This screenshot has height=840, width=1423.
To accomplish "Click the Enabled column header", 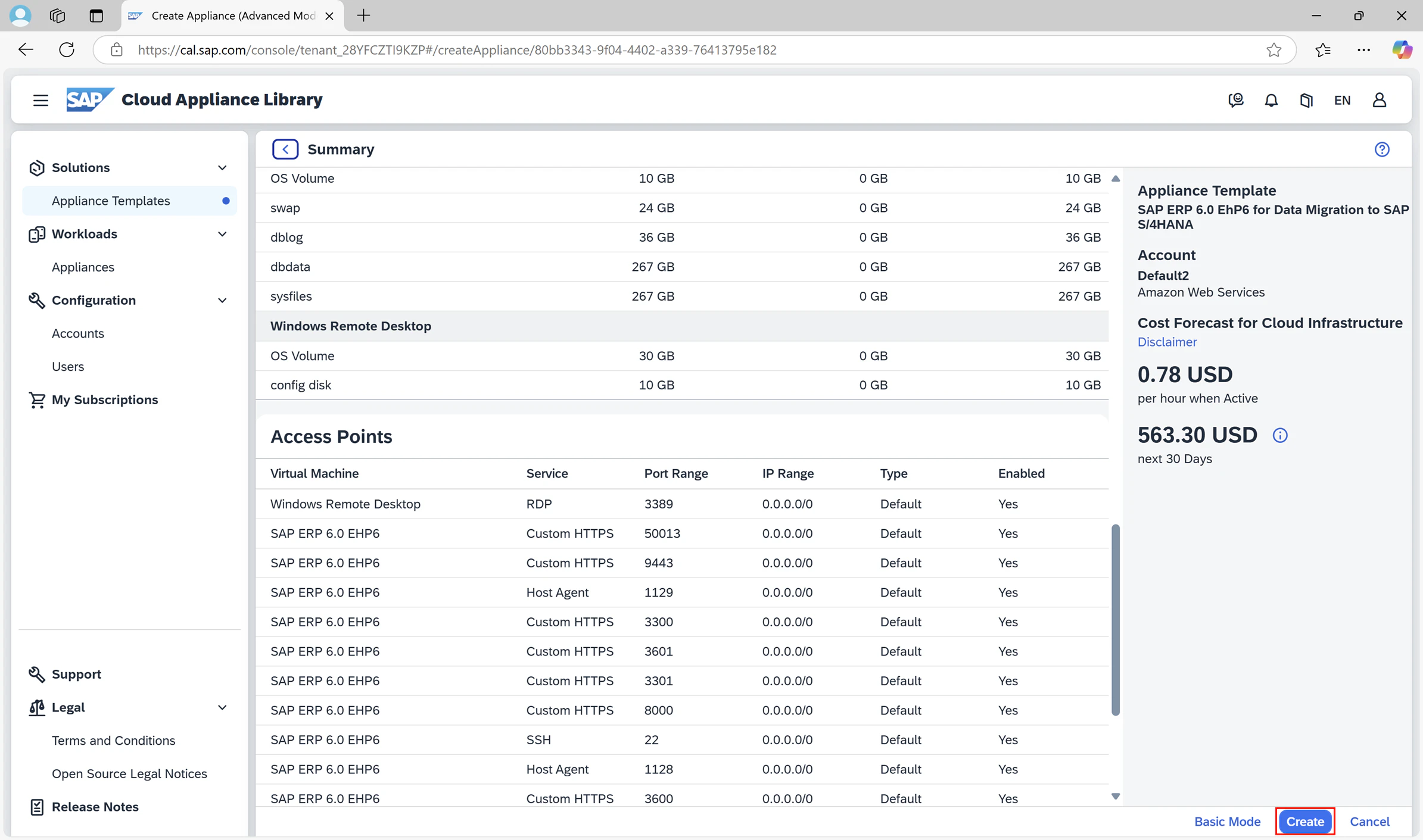I will 1022,473.
